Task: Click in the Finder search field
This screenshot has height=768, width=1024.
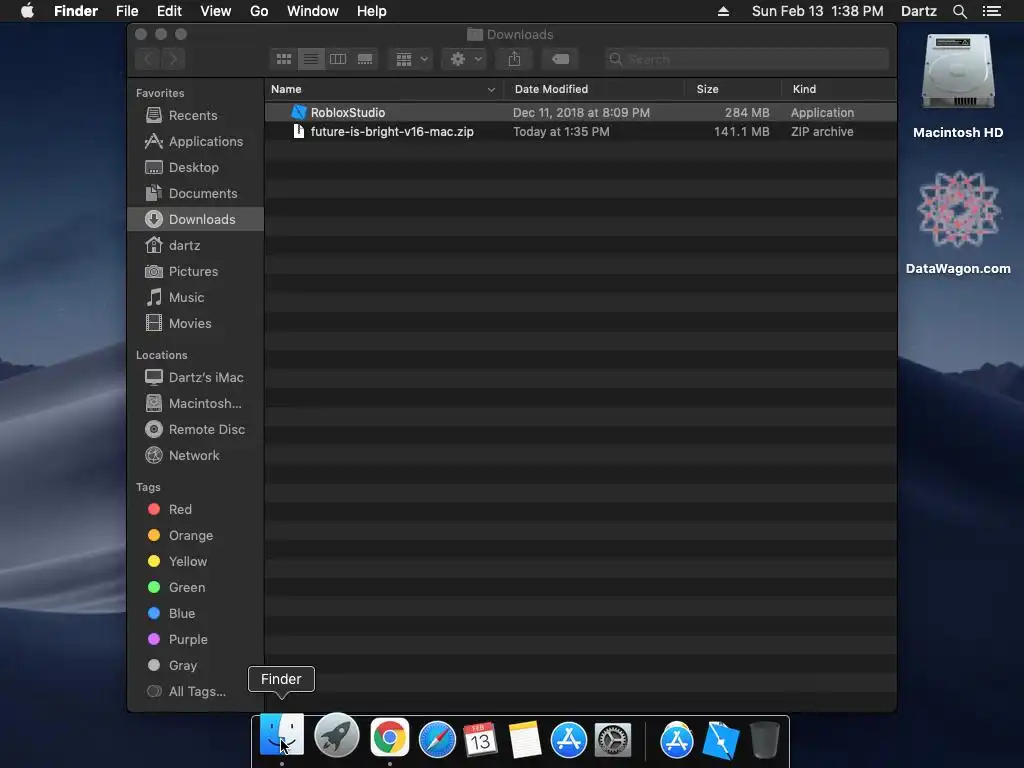Action: [x=746, y=59]
